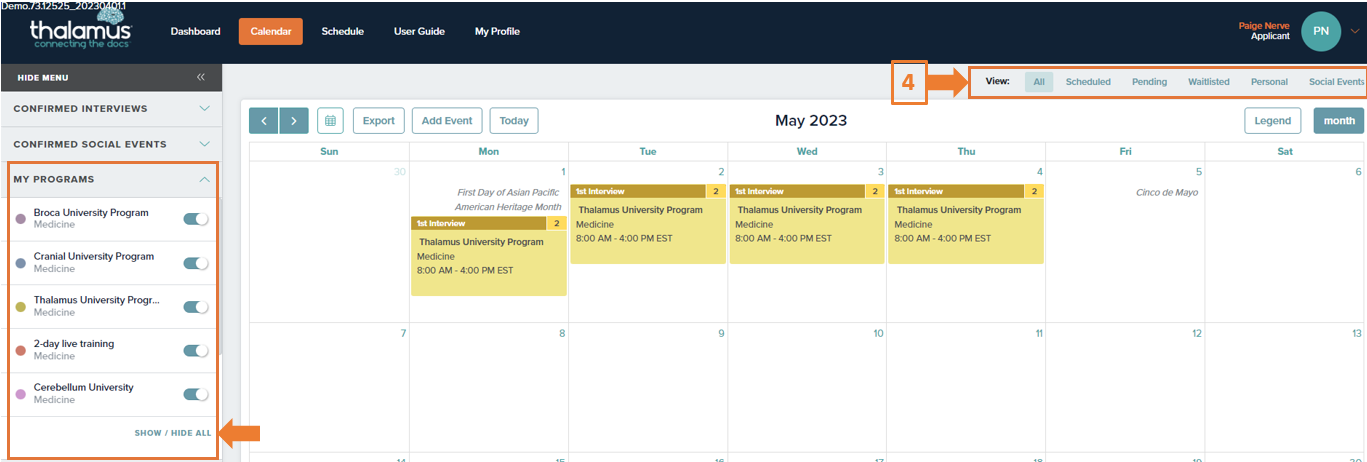Open the User Guide
Screen dimensions: 1367x462
pos(419,31)
